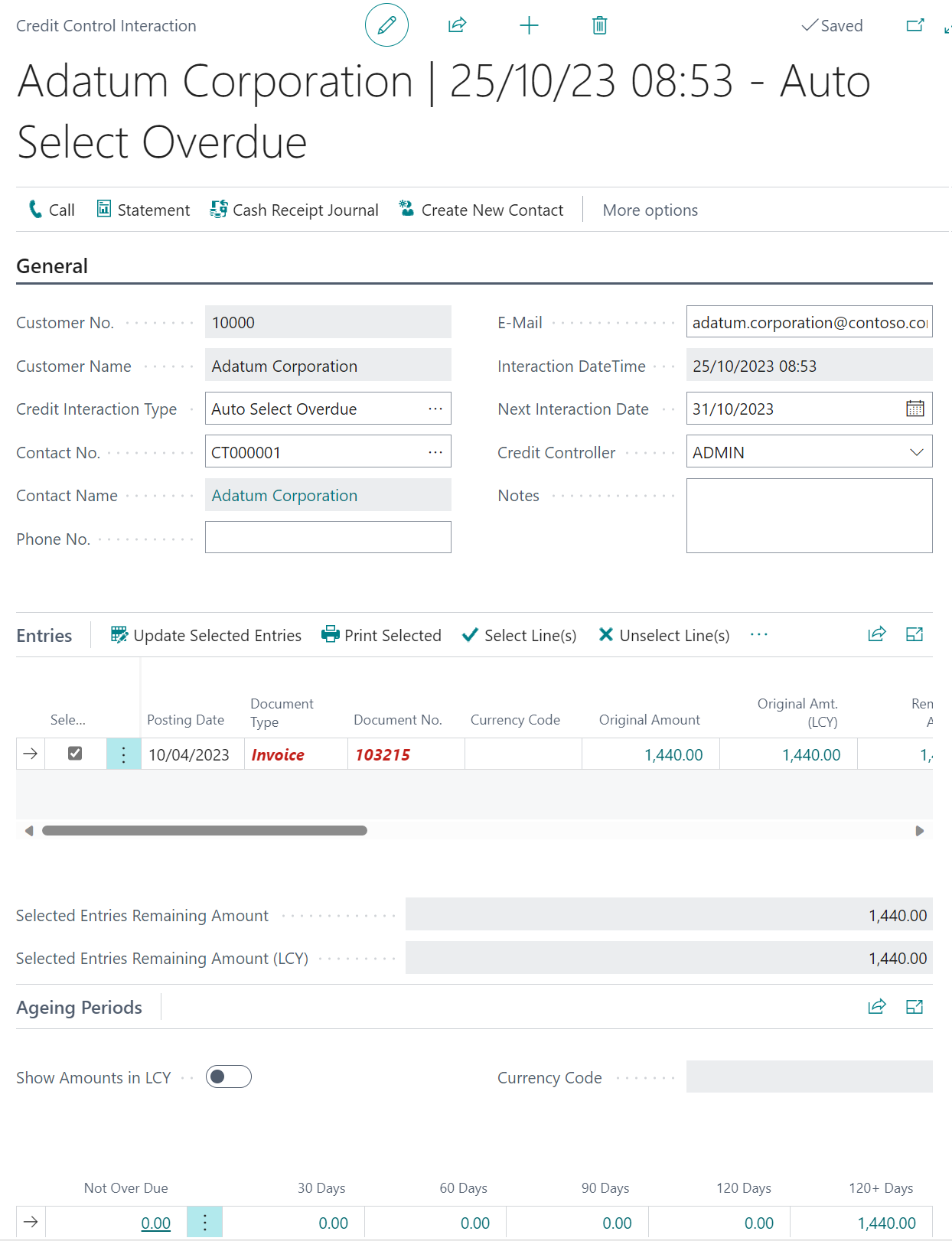Click the Entries share icon
952x1241 pixels.
pyautogui.click(x=877, y=634)
